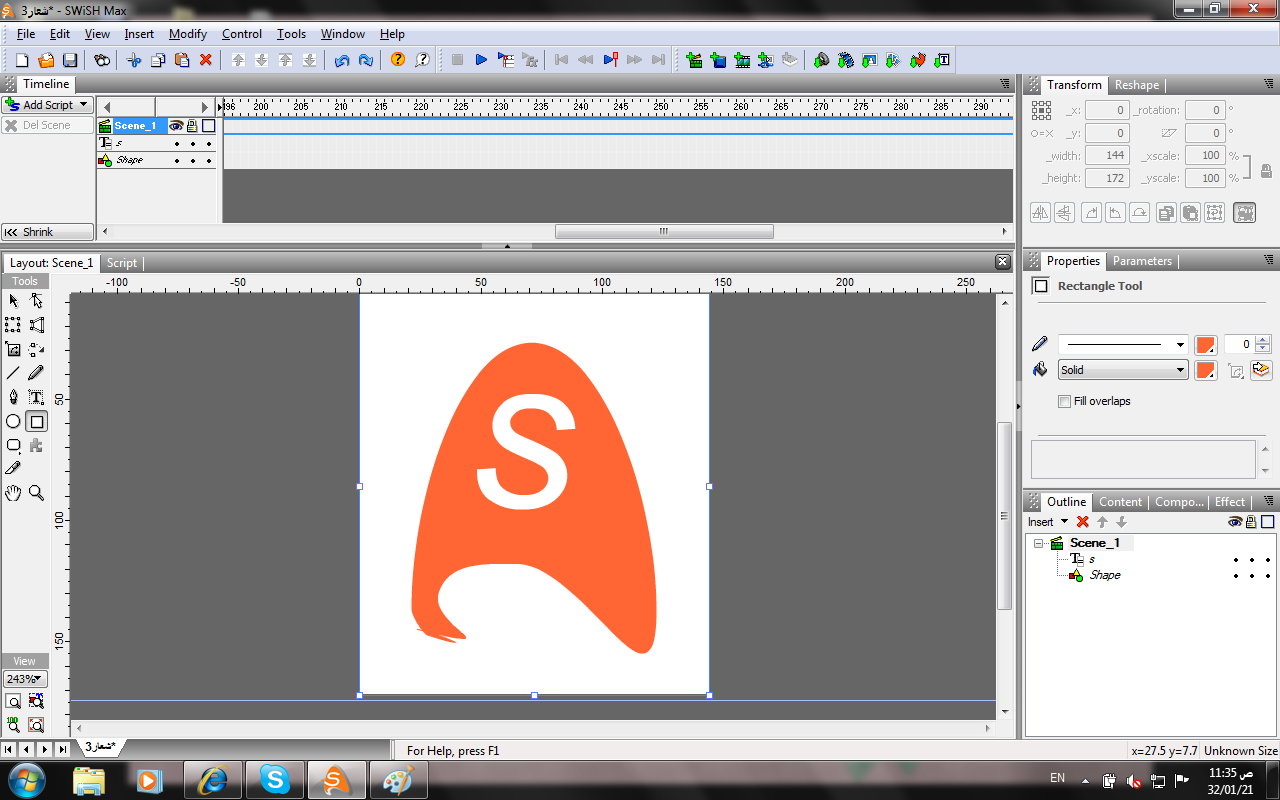
Task: Select the Rectangle tool in Tools panel
Action: pos(36,422)
